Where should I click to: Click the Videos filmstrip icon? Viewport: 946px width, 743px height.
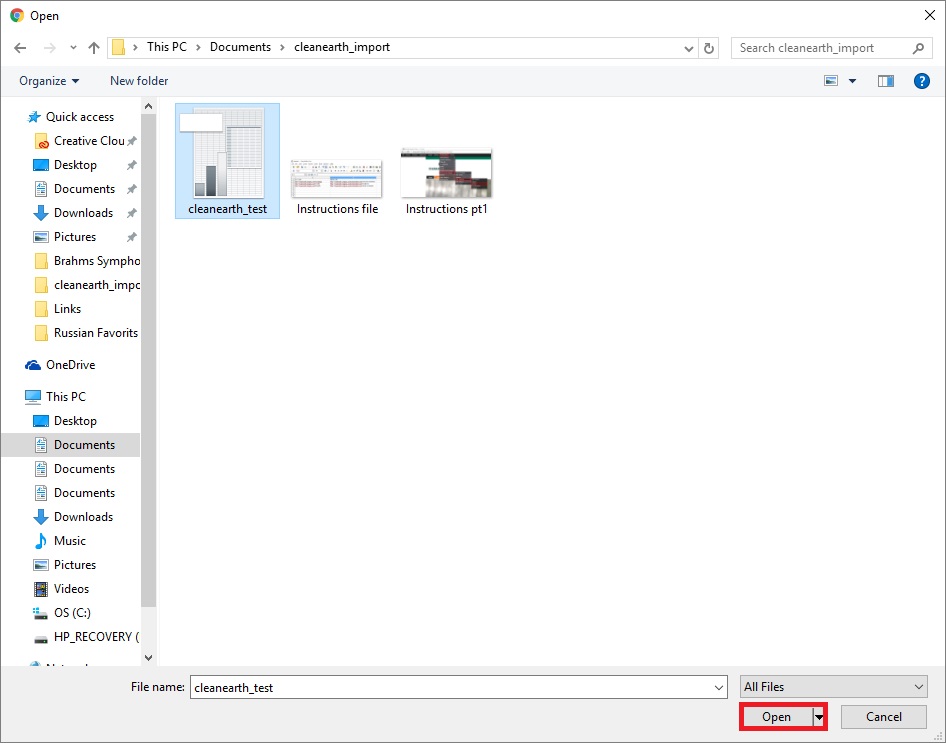click(x=40, y=589)
